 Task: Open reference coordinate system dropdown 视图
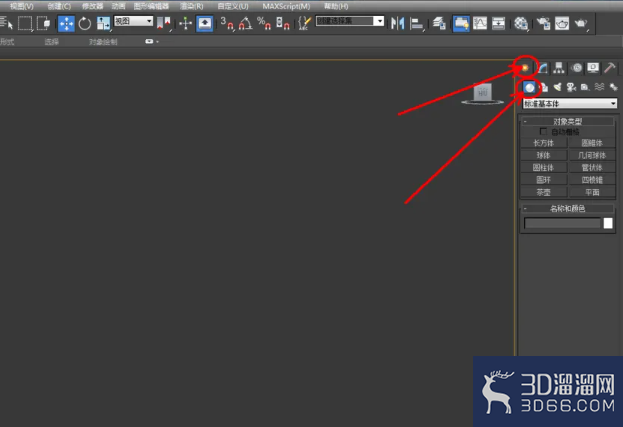(134, 21)
